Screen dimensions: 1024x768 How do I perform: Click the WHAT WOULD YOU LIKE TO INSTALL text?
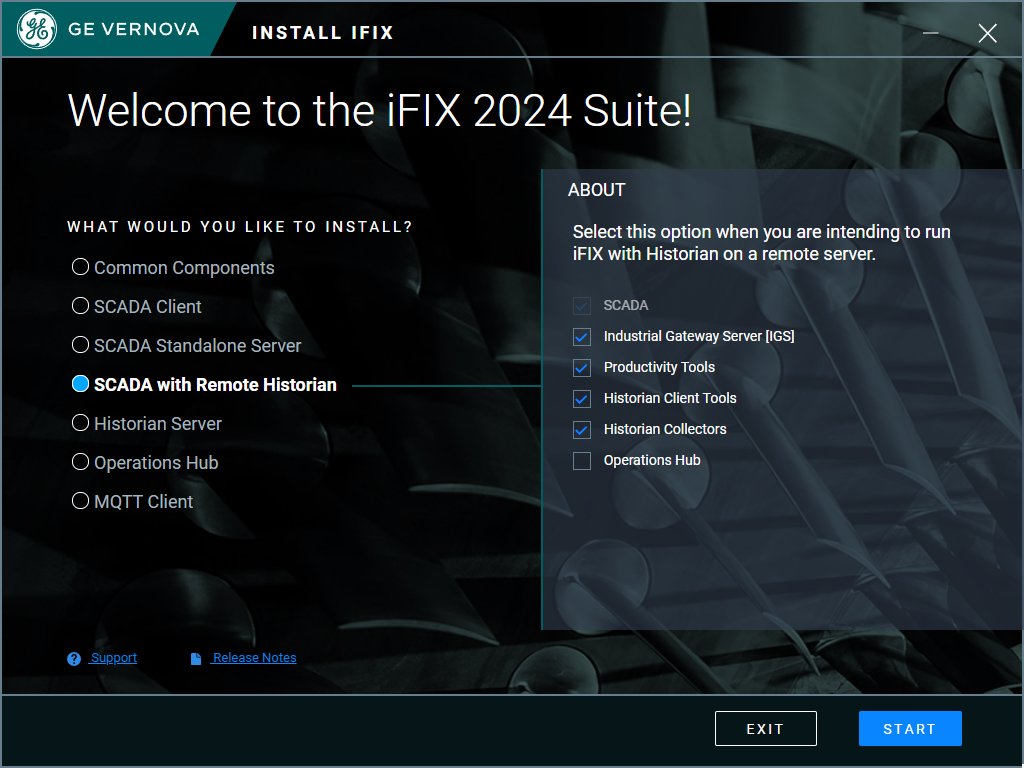240,227
